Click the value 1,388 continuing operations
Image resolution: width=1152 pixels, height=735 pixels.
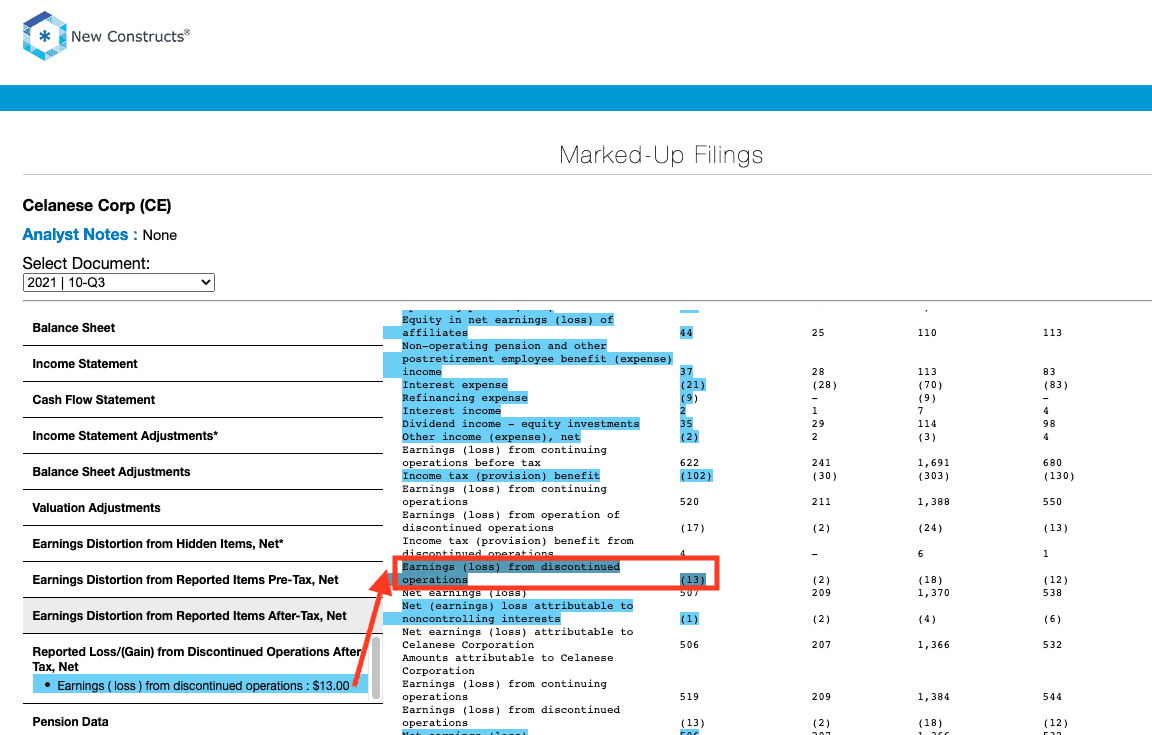933,502
